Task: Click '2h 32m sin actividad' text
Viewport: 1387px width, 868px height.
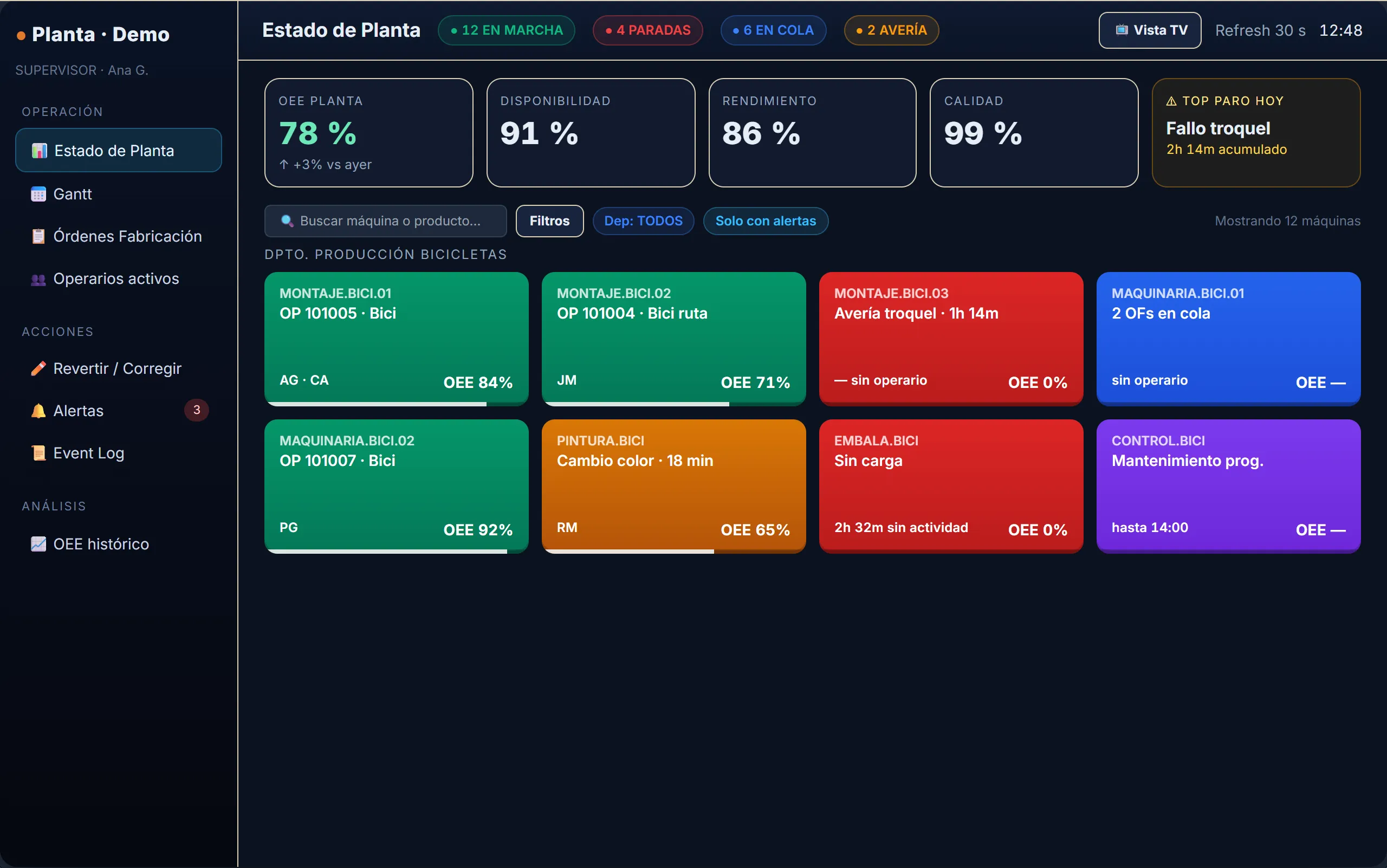Action: pyautogui.click(x=902, y=528)
